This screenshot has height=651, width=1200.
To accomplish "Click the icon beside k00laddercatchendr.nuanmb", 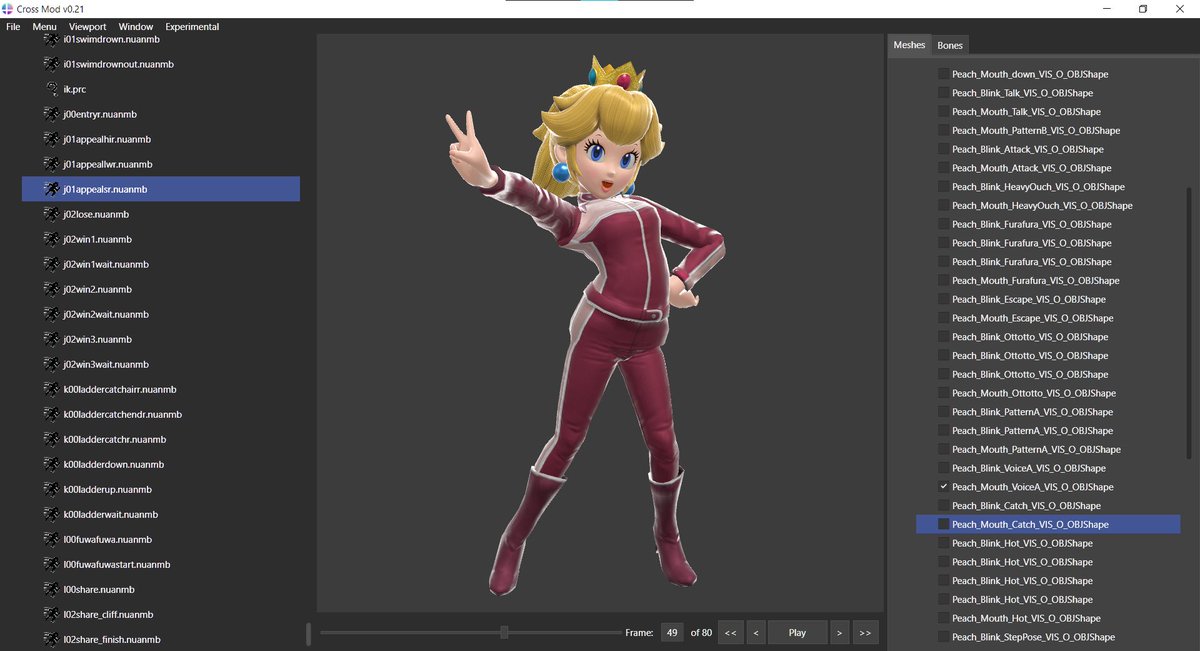I will (x=51, y=414).
